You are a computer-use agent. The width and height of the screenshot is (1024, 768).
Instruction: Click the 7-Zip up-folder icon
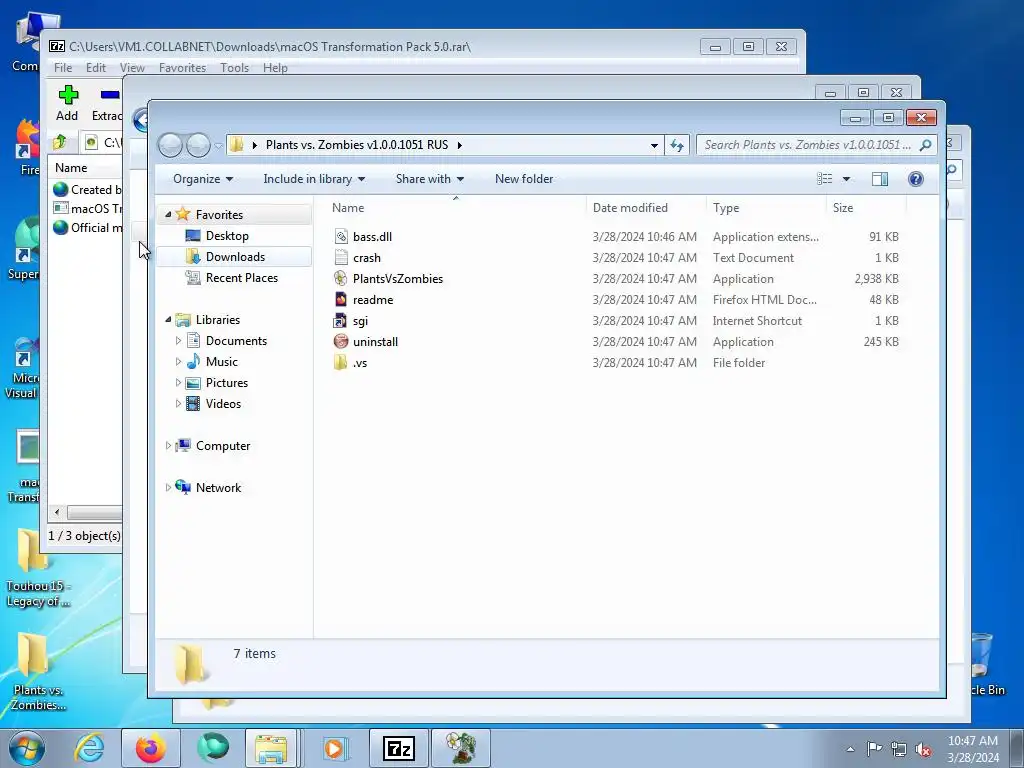[x=60, y=142]
